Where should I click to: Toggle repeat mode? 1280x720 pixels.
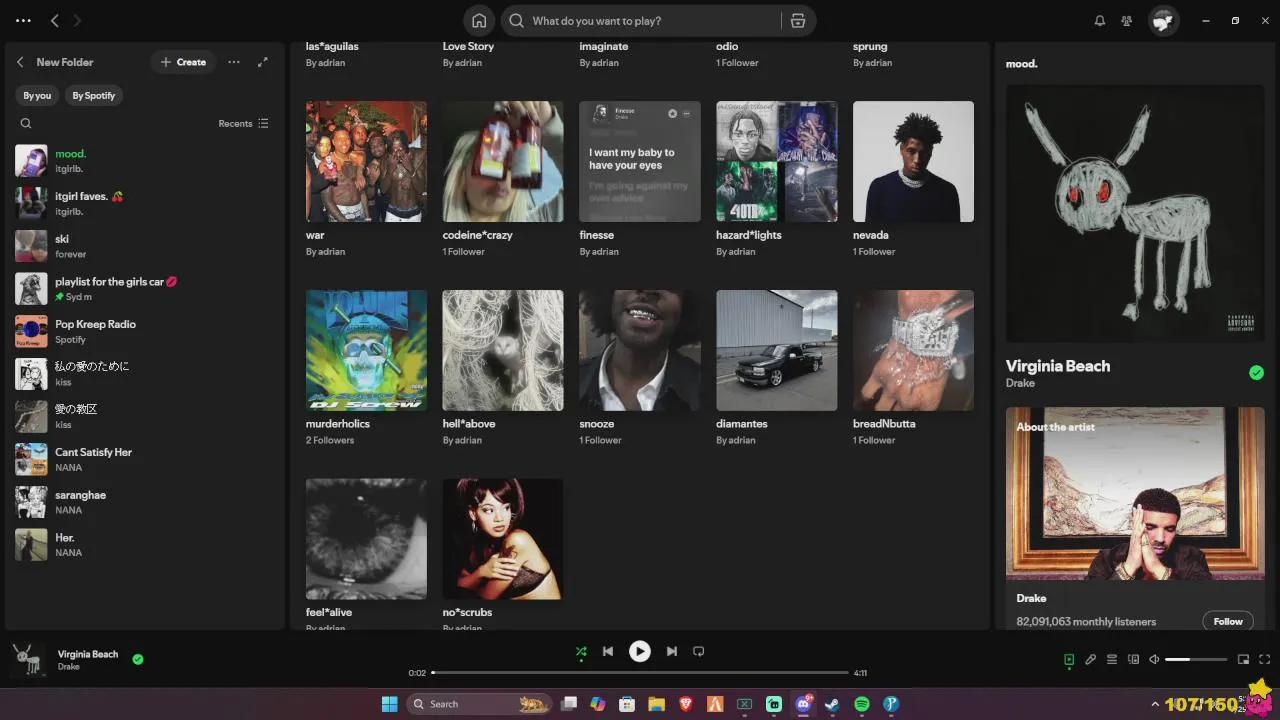[x=699, y=651]
